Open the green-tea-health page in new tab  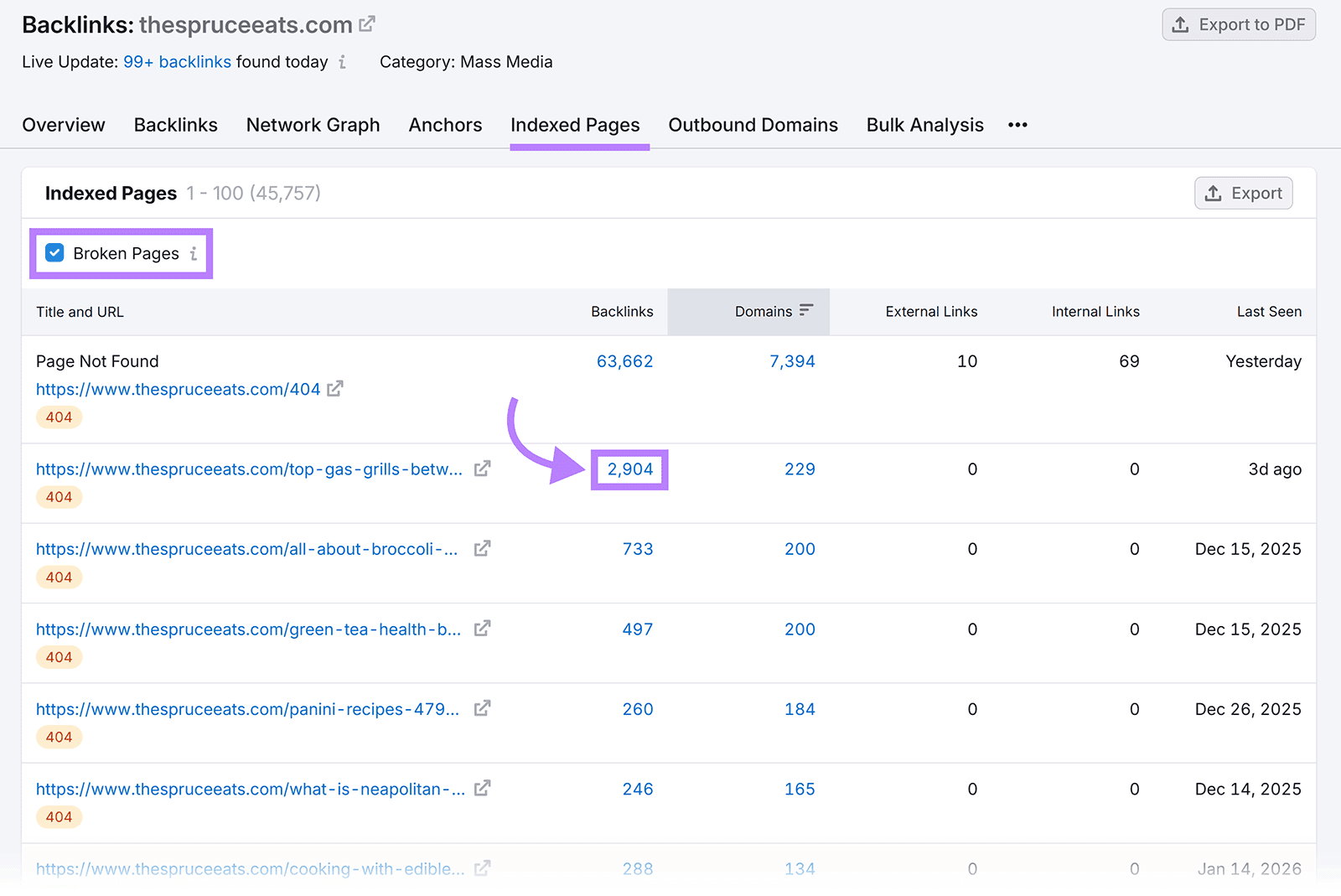482,629
